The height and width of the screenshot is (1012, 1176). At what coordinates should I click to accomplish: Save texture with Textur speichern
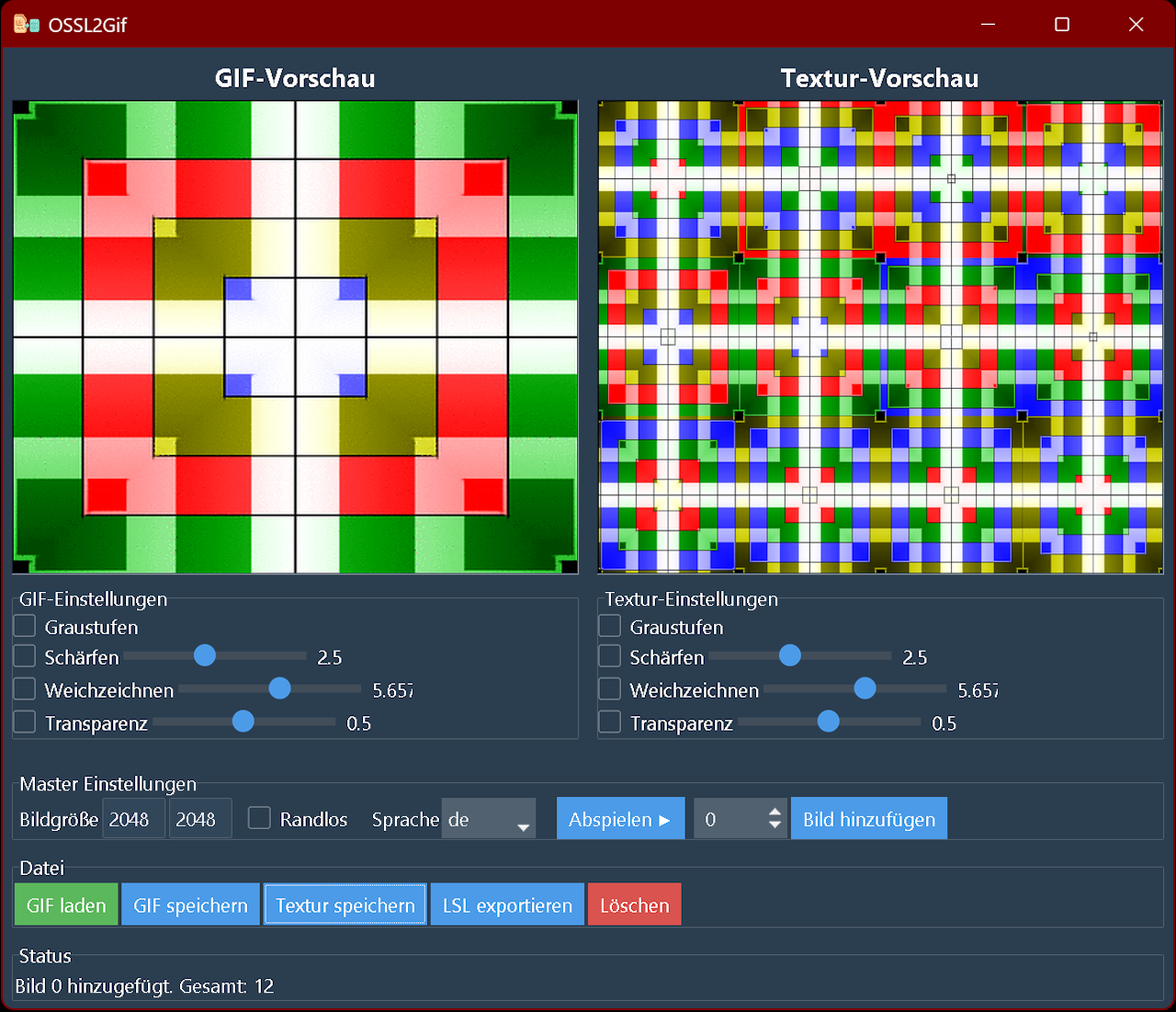tap(345, 904)
